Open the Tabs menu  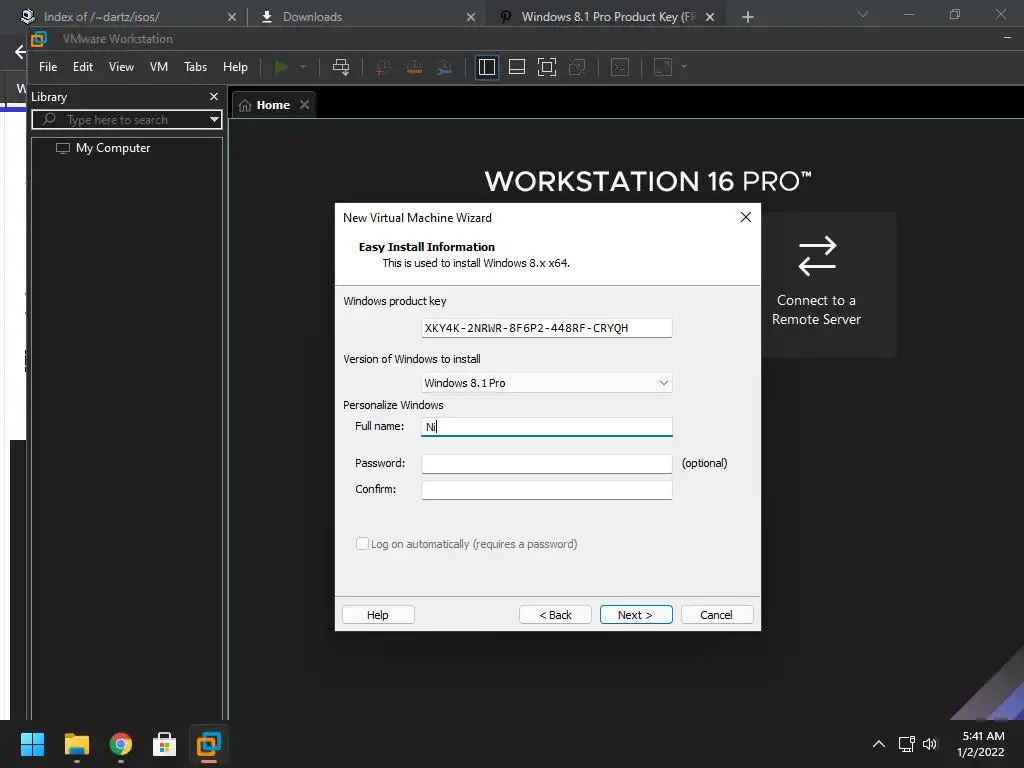click(195, 67)
